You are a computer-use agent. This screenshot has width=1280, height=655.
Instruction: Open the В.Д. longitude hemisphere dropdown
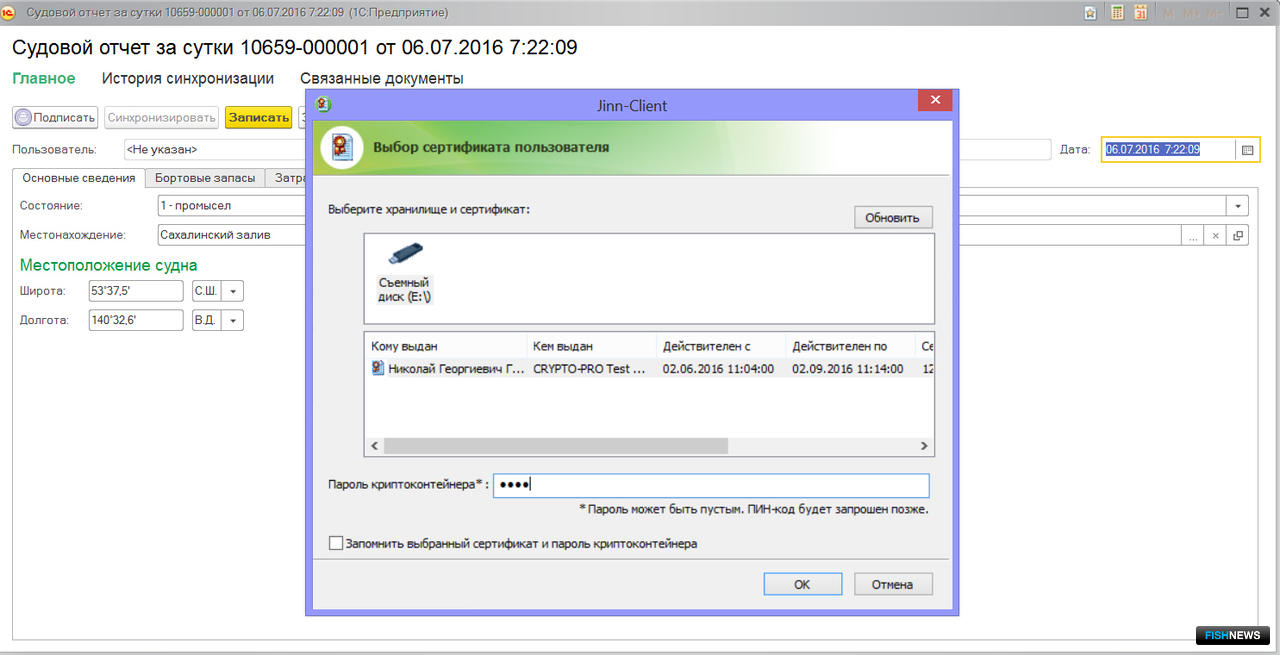pyautogui.click(x=233, y=321)
